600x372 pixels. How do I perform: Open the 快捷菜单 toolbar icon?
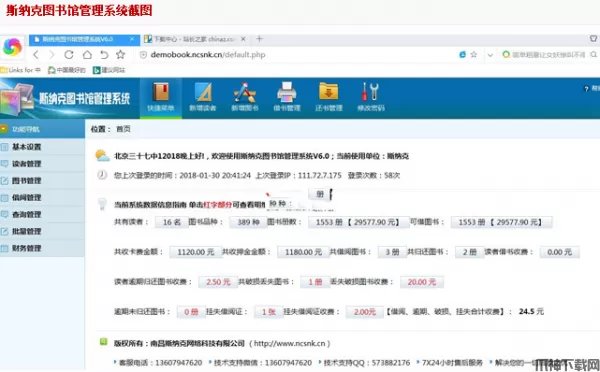[x=161, y=98]
